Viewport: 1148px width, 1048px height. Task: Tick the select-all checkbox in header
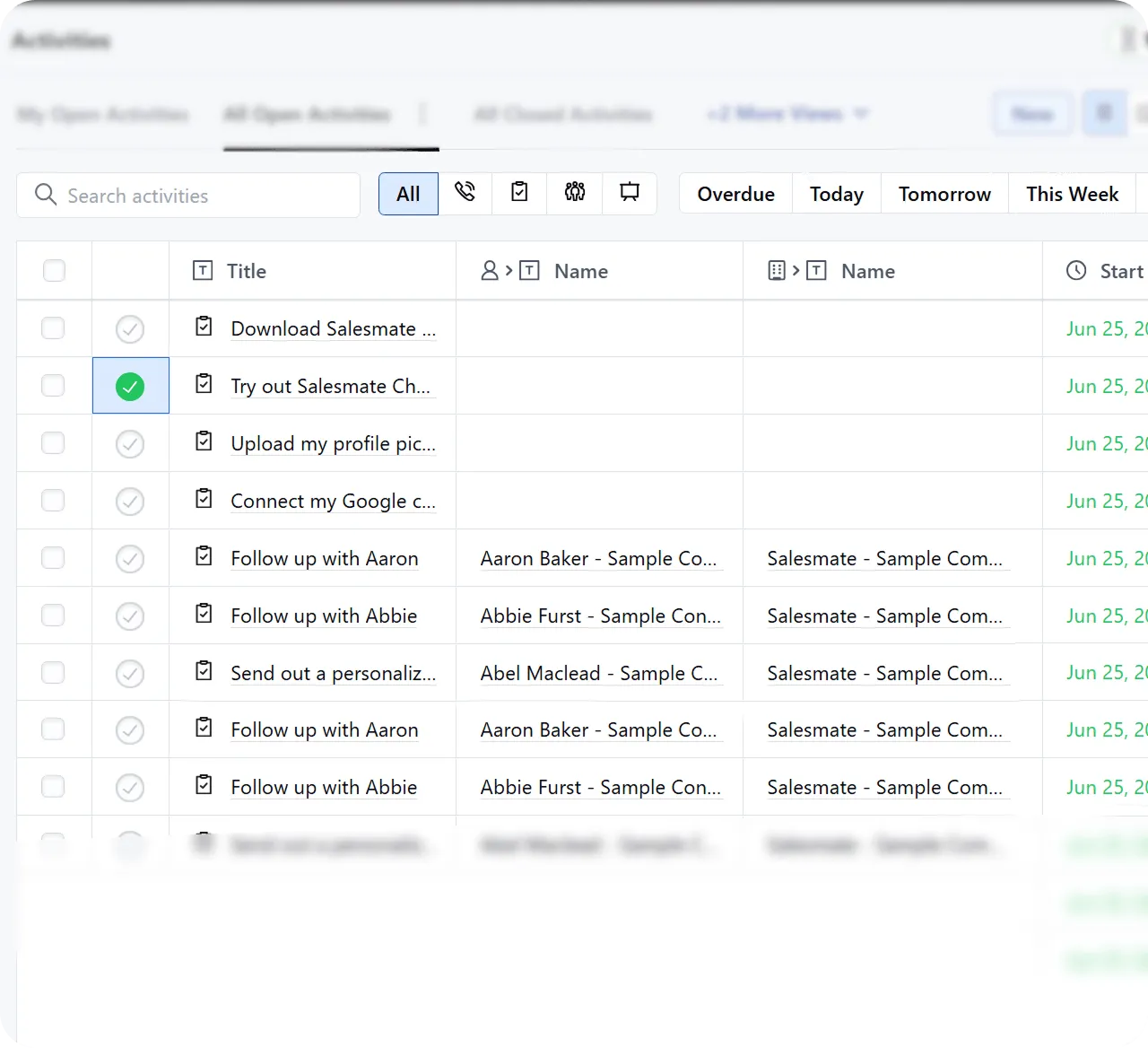54,270
